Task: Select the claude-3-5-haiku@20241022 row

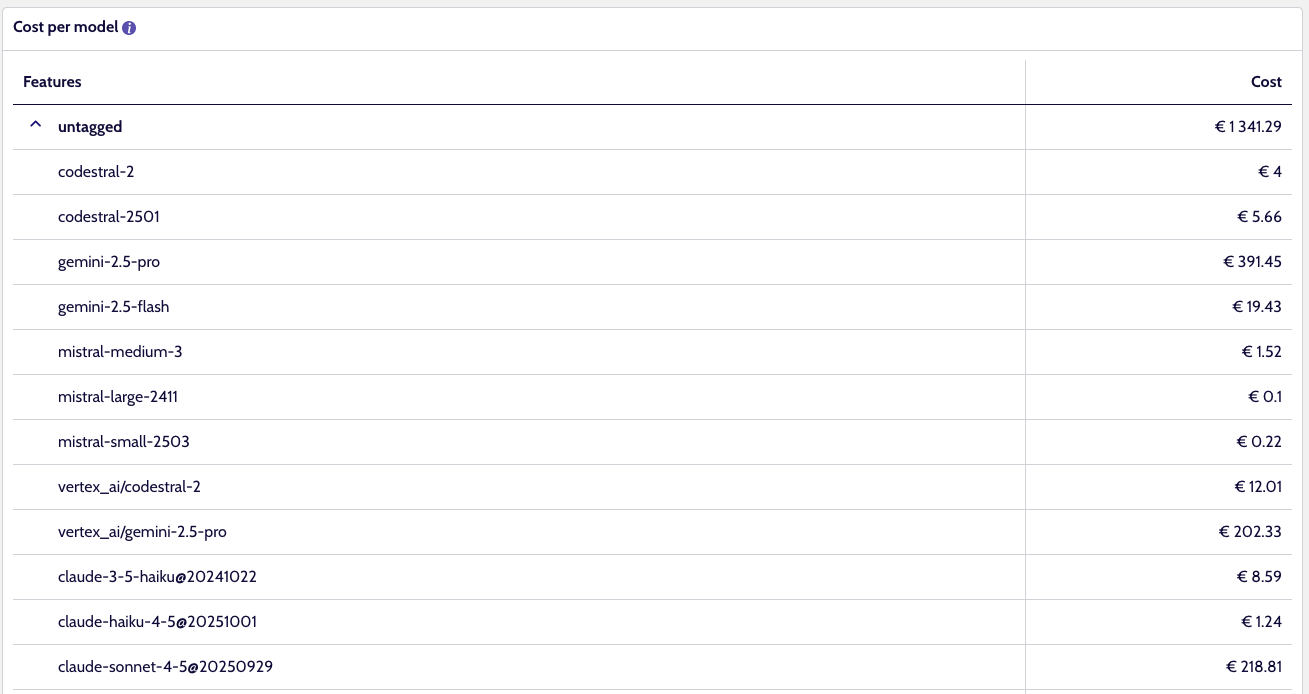Action: point(653,577)
